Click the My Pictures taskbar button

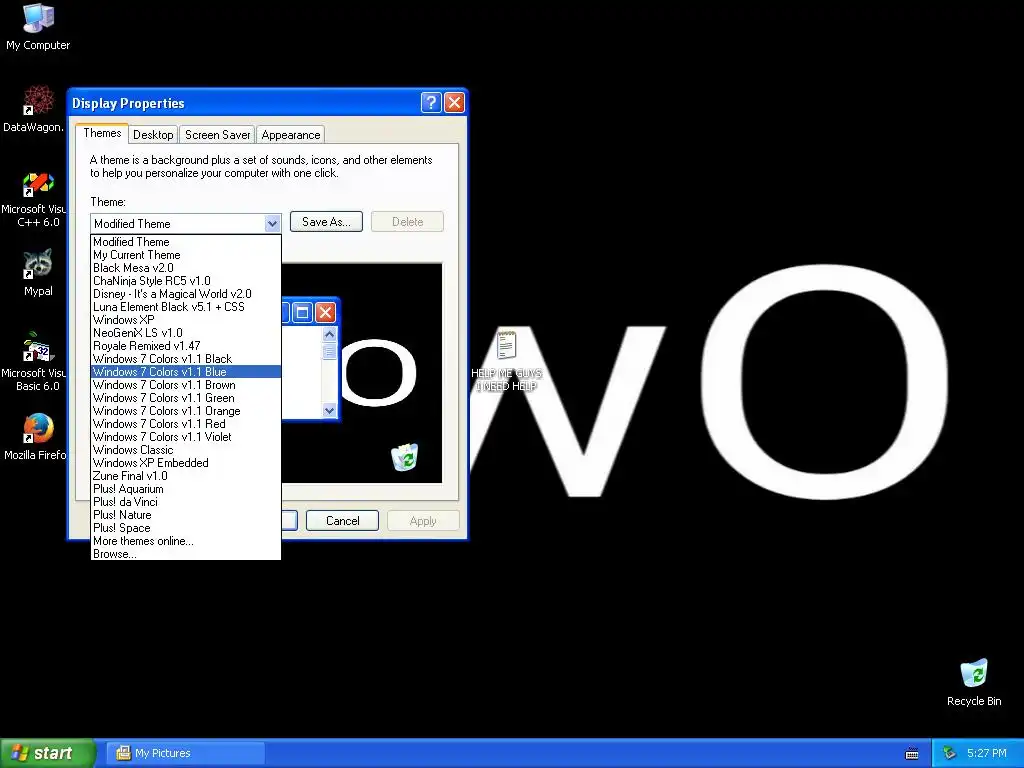[186, 753]
